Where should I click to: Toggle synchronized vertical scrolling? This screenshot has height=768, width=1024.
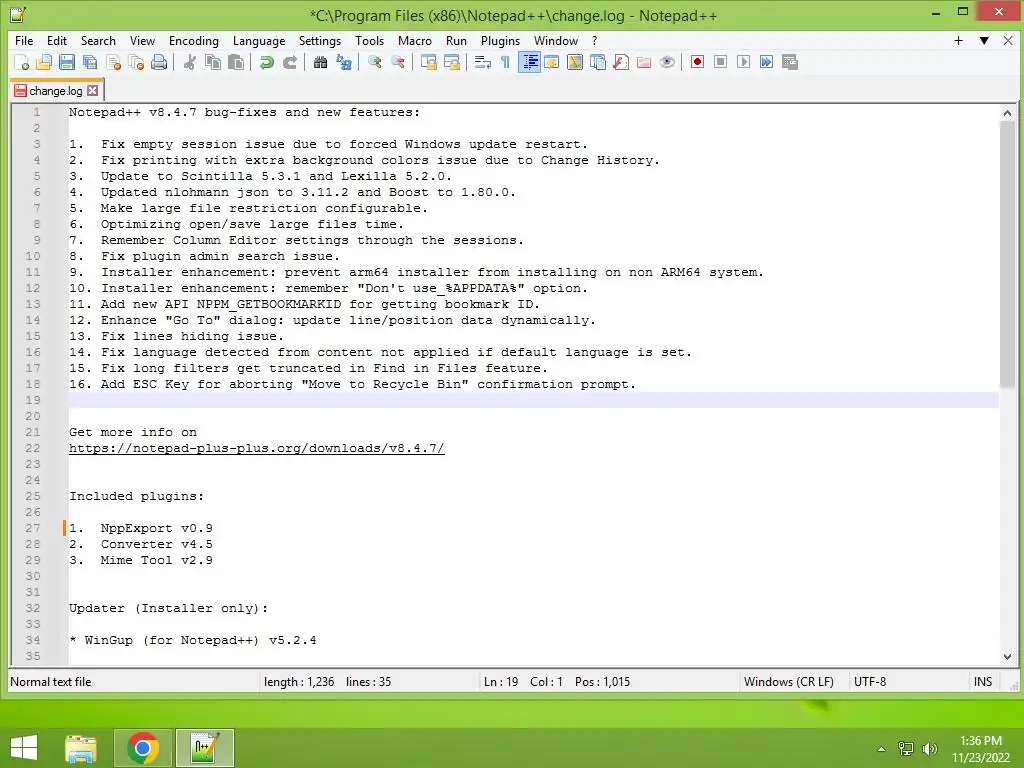click(x=428, y=62)
